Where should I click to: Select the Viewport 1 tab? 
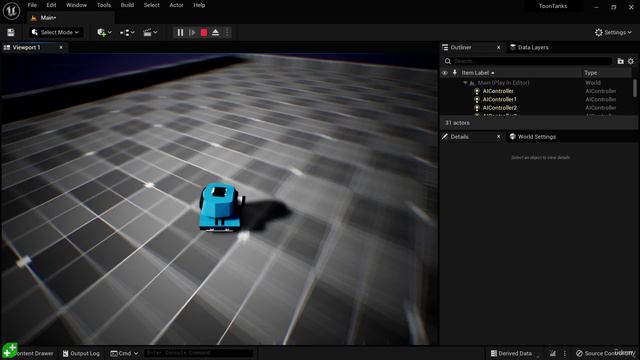tap(27, 47)
